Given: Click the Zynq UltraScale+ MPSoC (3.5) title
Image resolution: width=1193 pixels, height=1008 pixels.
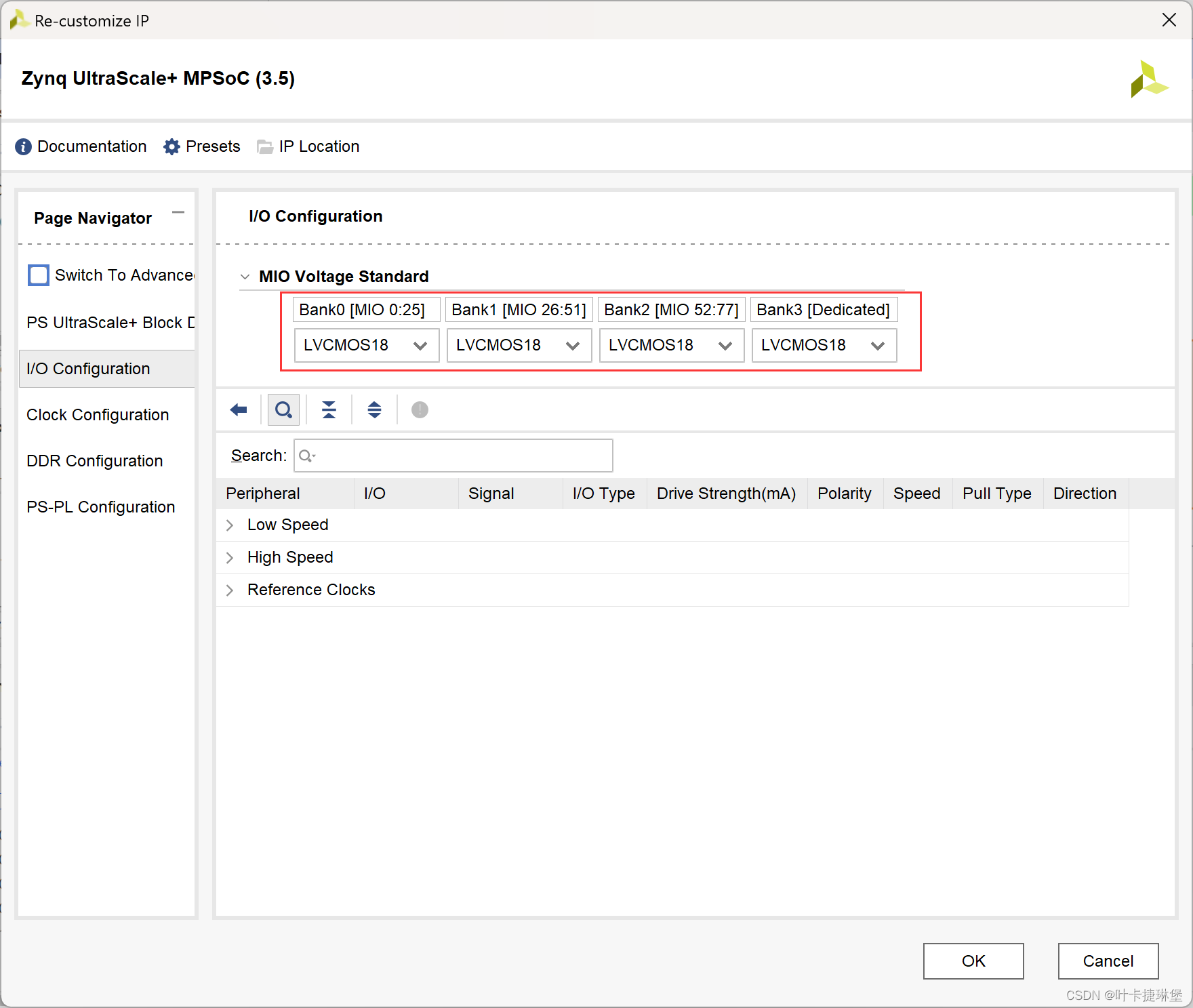Looking at the screenshot, I should click(158, 79).
